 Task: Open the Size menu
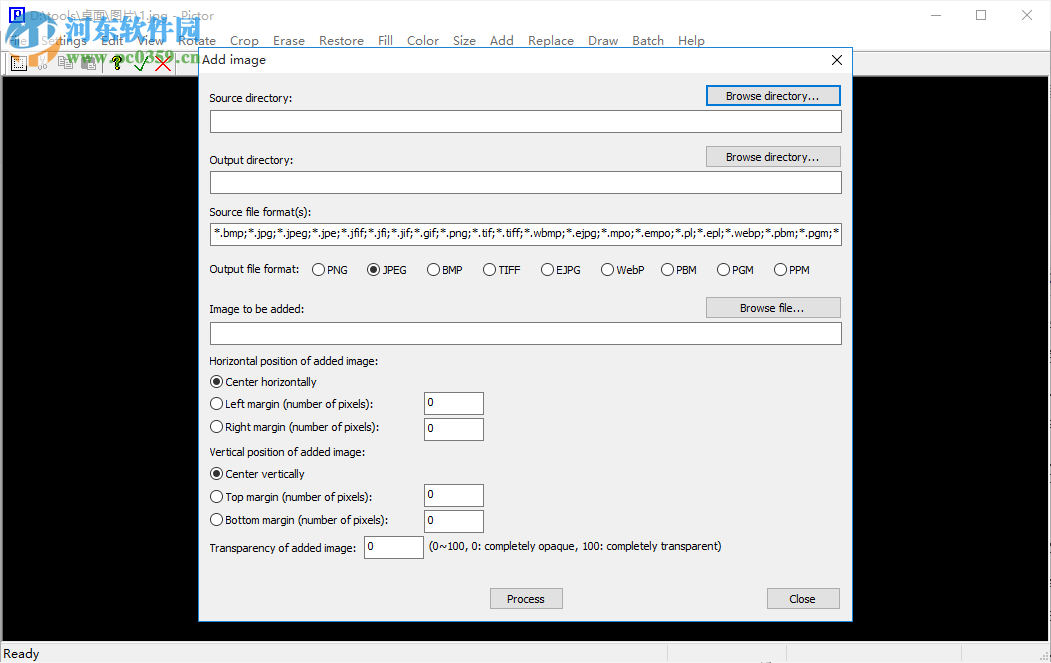pos(464,41)
